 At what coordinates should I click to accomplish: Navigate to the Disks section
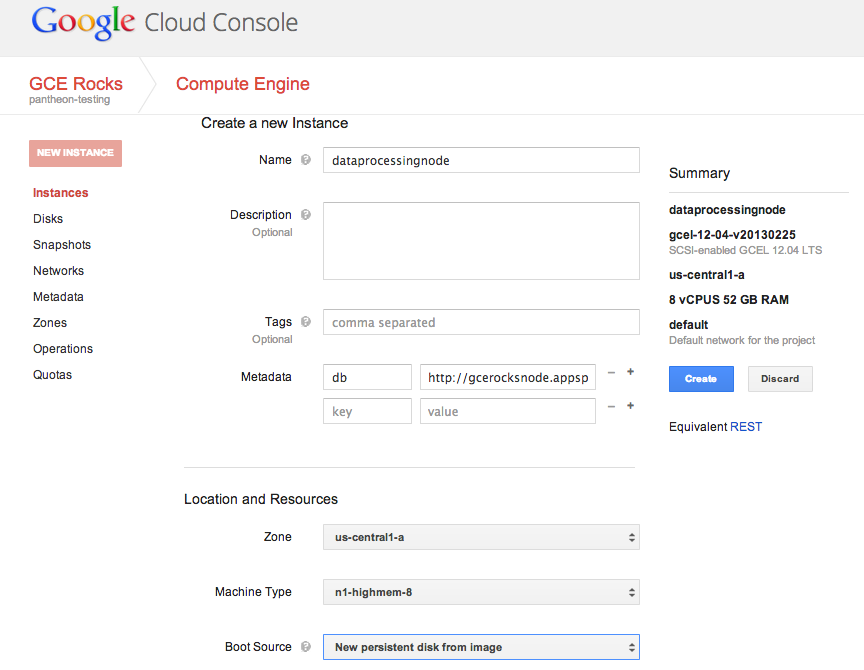point(47,218)
